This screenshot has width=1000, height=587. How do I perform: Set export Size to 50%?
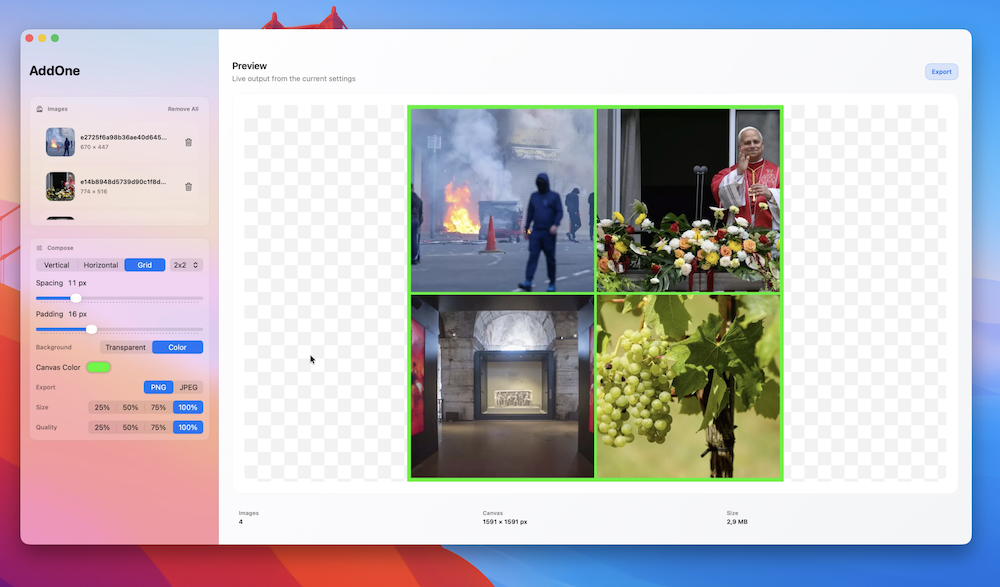130,407
